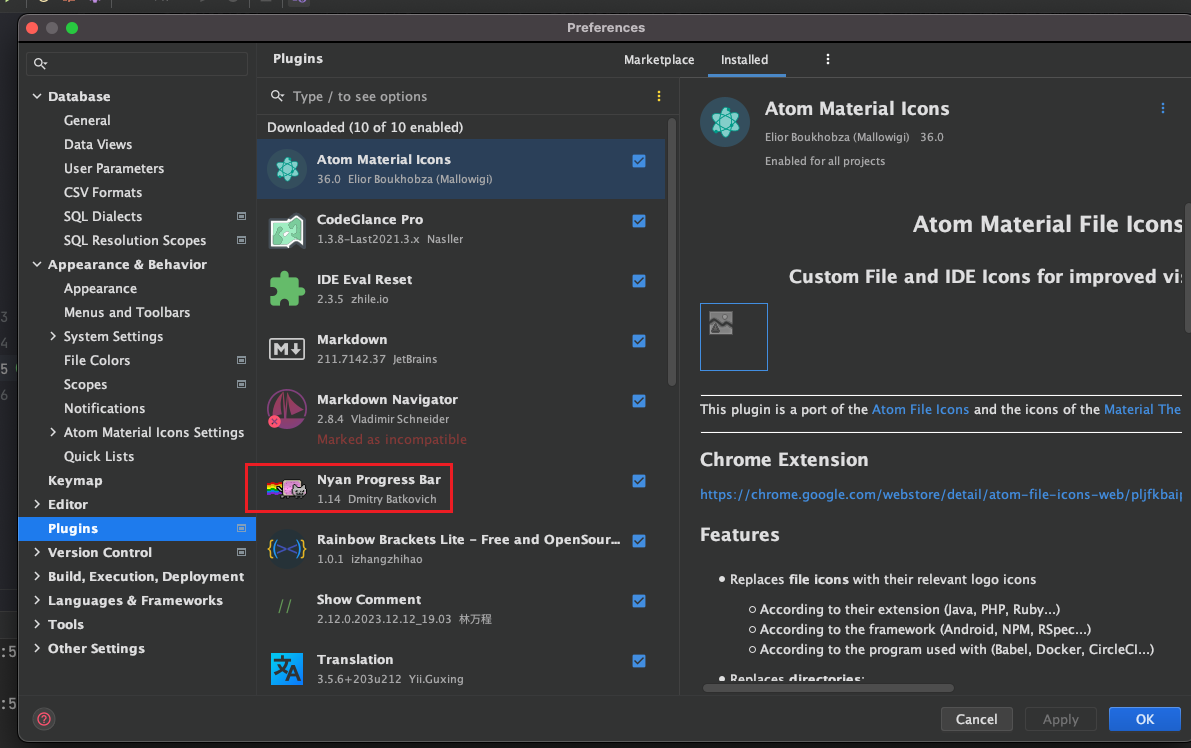
Task: Click the settings search field
Action: click(137, 64)
